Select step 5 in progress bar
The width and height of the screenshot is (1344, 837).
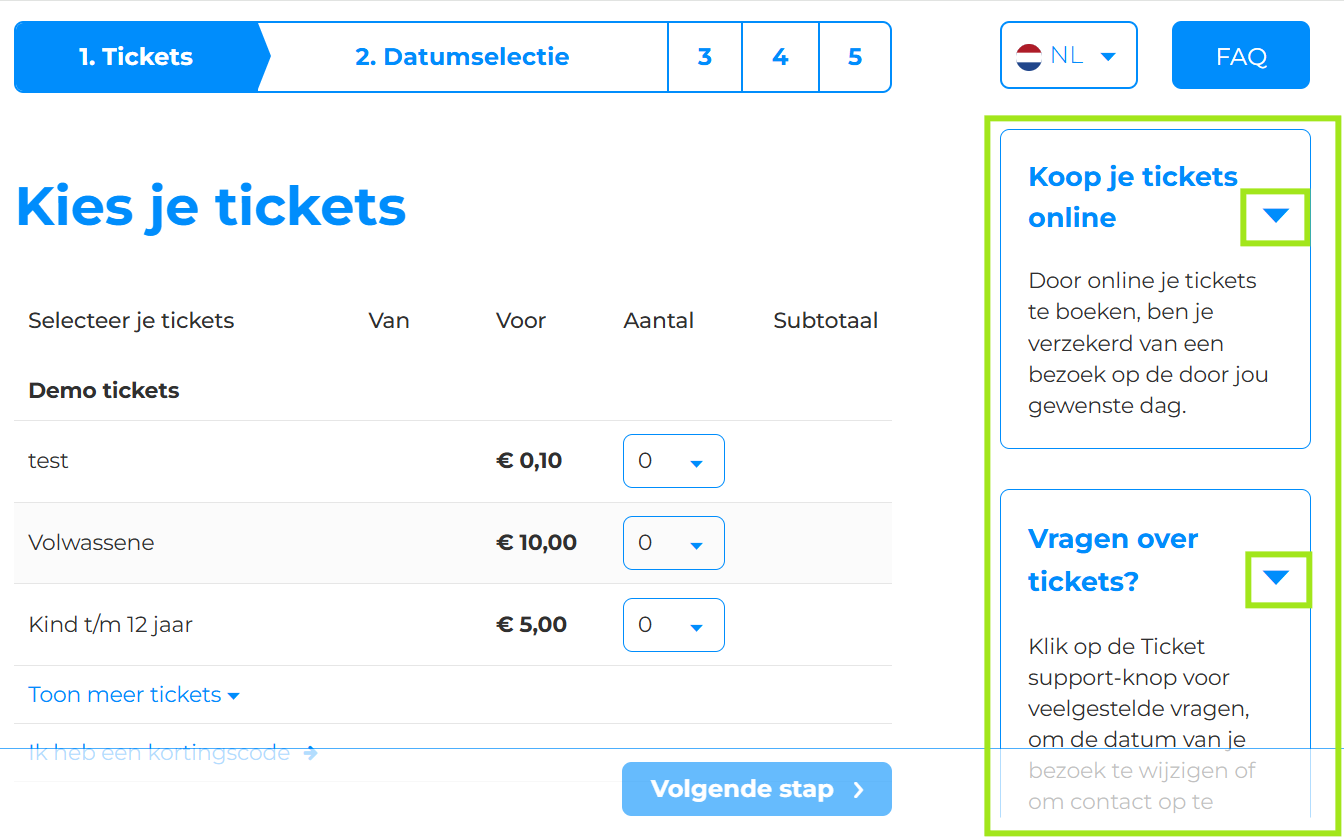coord(855,57)
